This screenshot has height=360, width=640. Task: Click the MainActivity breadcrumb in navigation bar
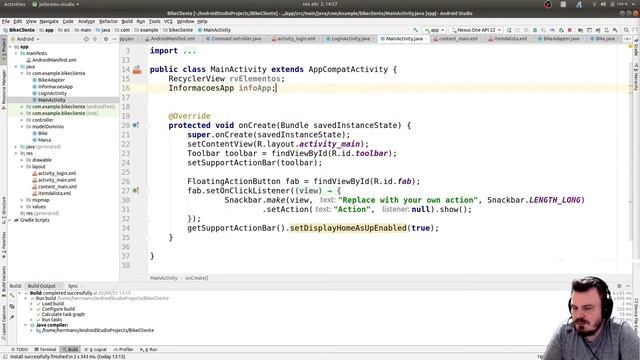(214, 30)
